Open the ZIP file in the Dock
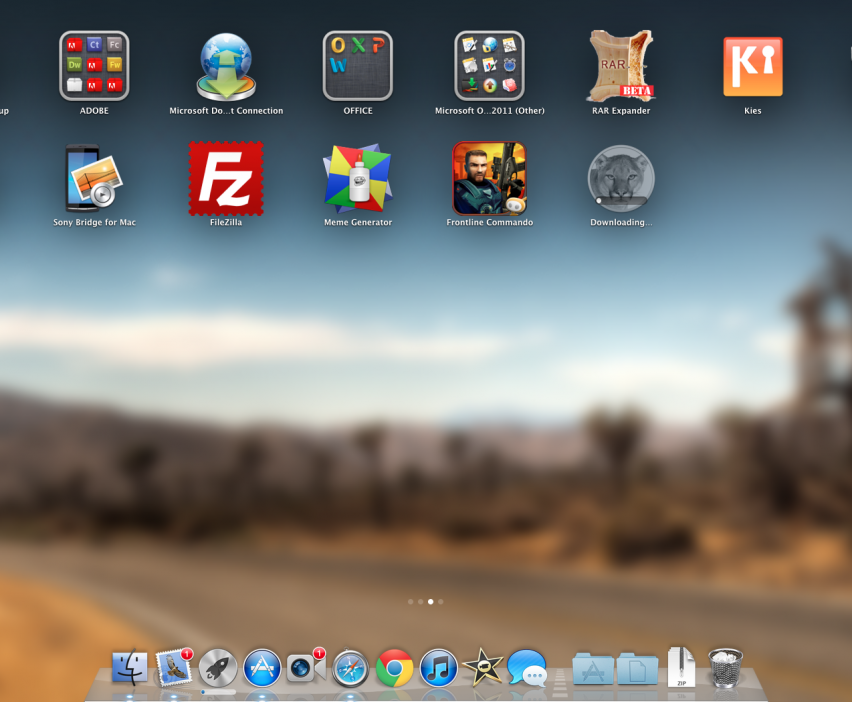Viewport: 852px width, 702px height. pyautogui.click(x=681, y=668)
